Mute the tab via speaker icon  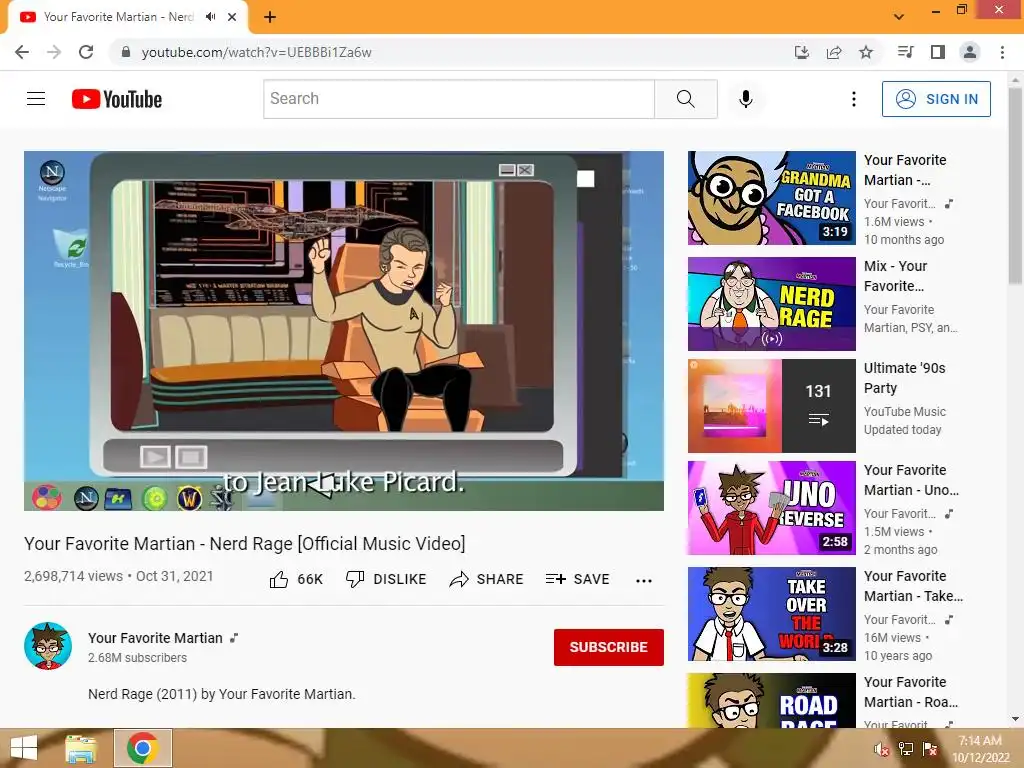(x=210, y=17)
